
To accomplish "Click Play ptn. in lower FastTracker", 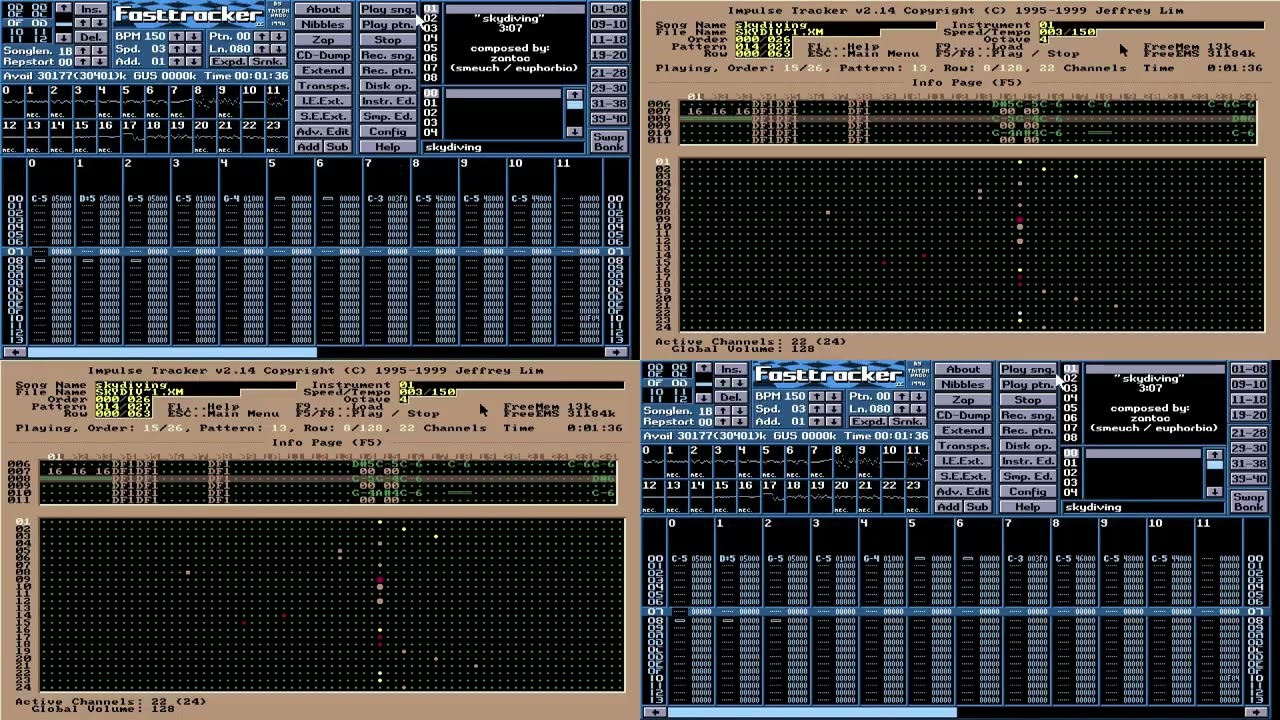I will coord(1027,385).
